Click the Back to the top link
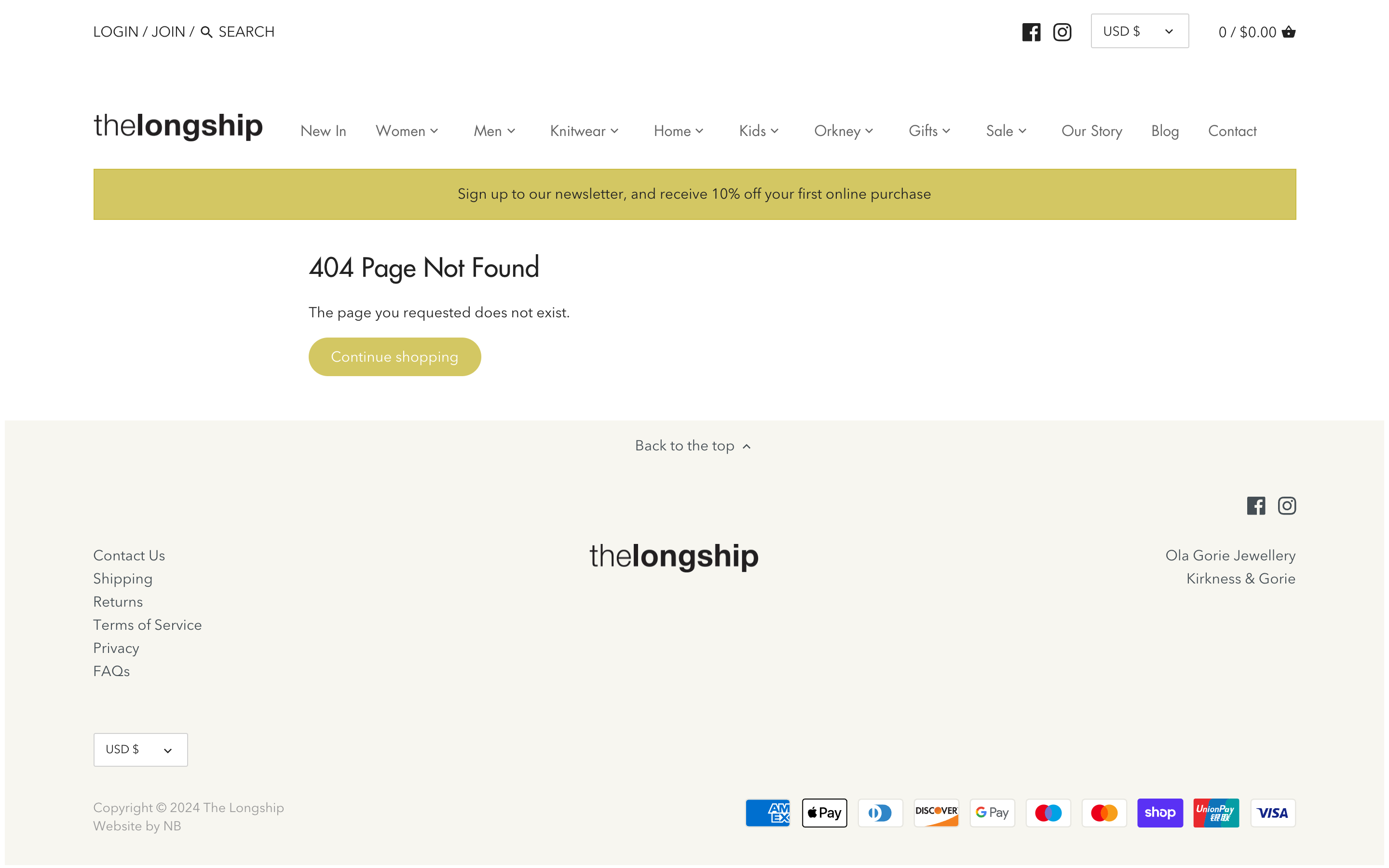Image resolution: width=1389 pixels, height=868 pixels. pos(693,446)
